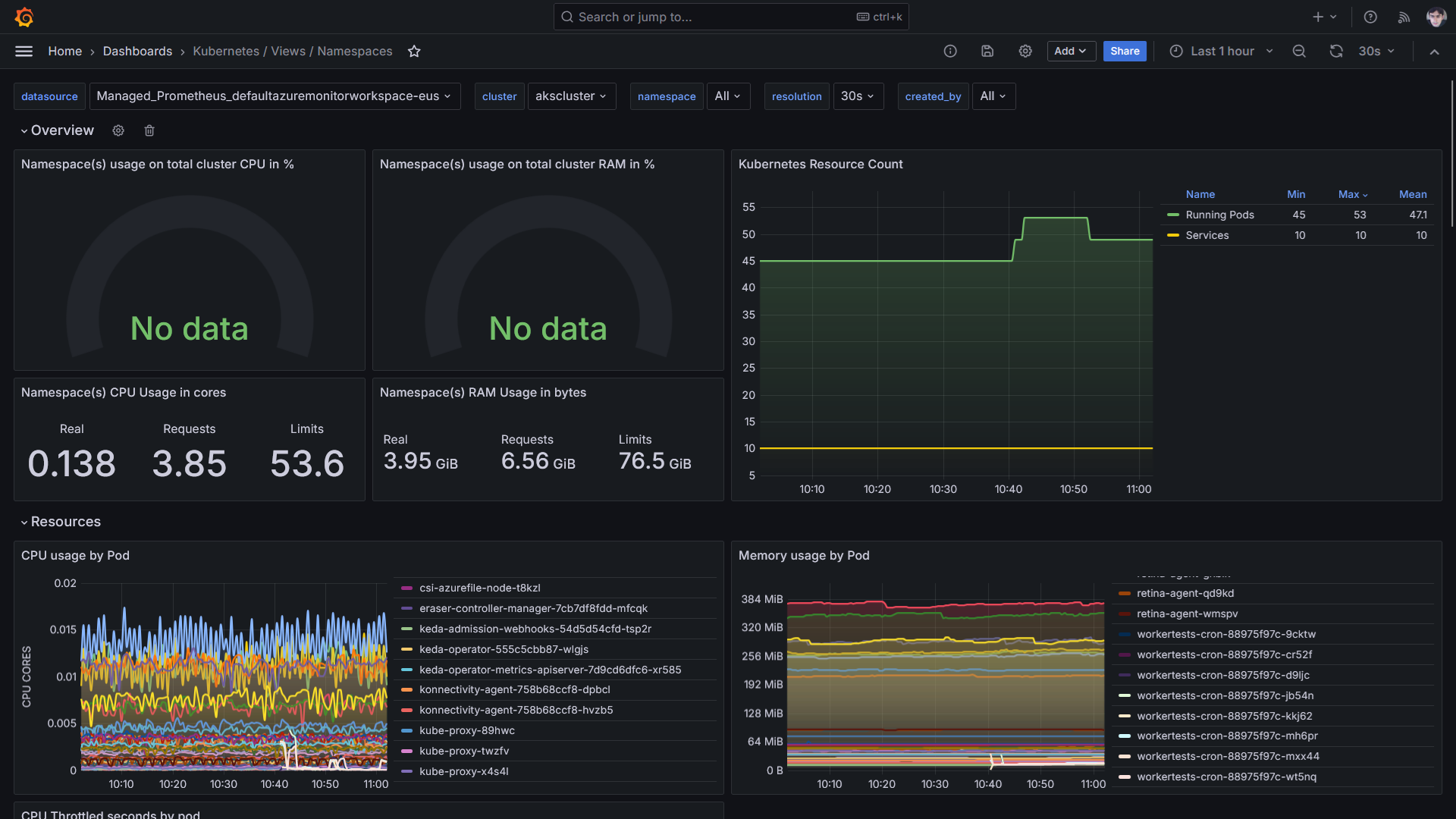Zoom out the time range
Viewport: 1456px width, 819px height.
1299,51
